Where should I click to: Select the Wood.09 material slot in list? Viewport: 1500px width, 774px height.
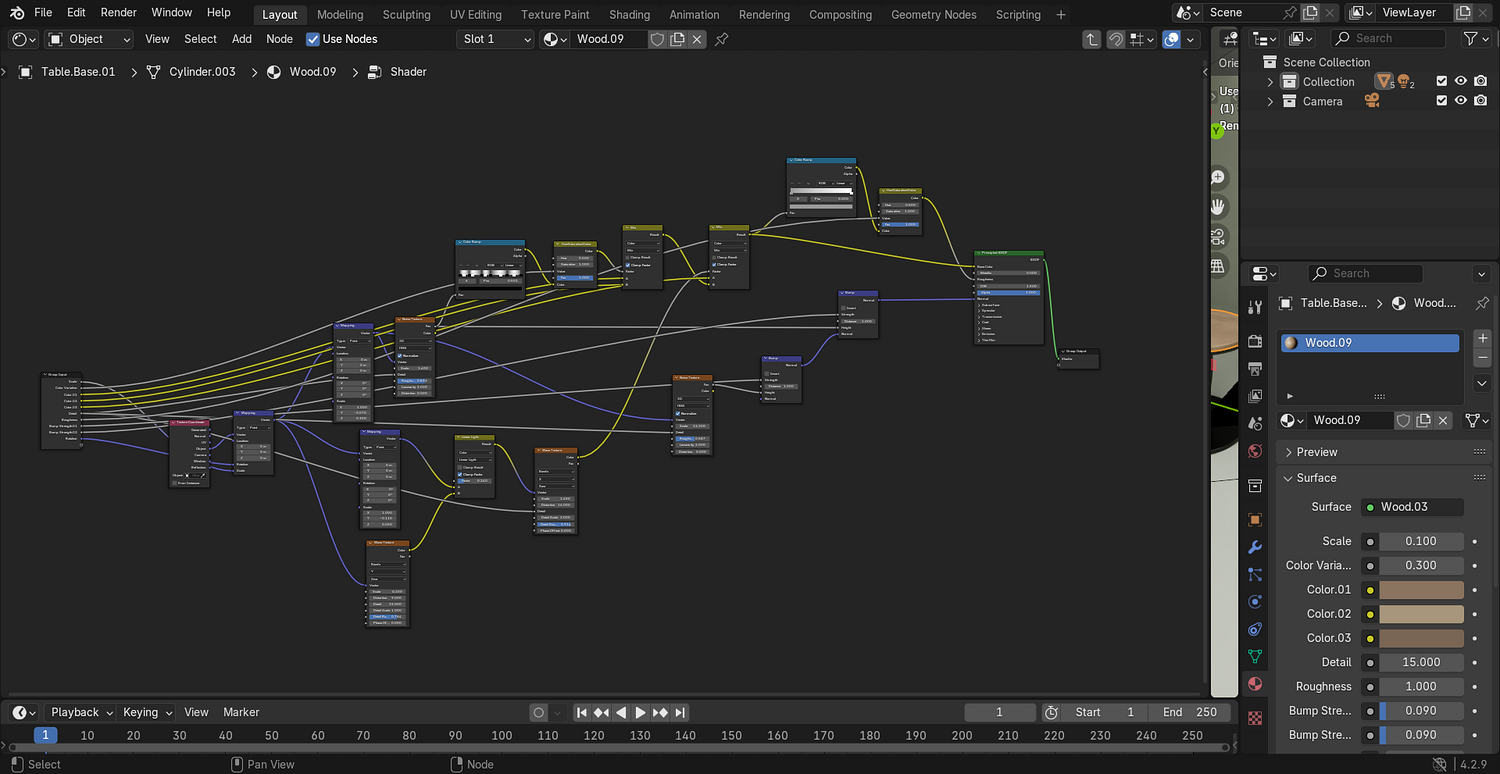point(1369,342)
